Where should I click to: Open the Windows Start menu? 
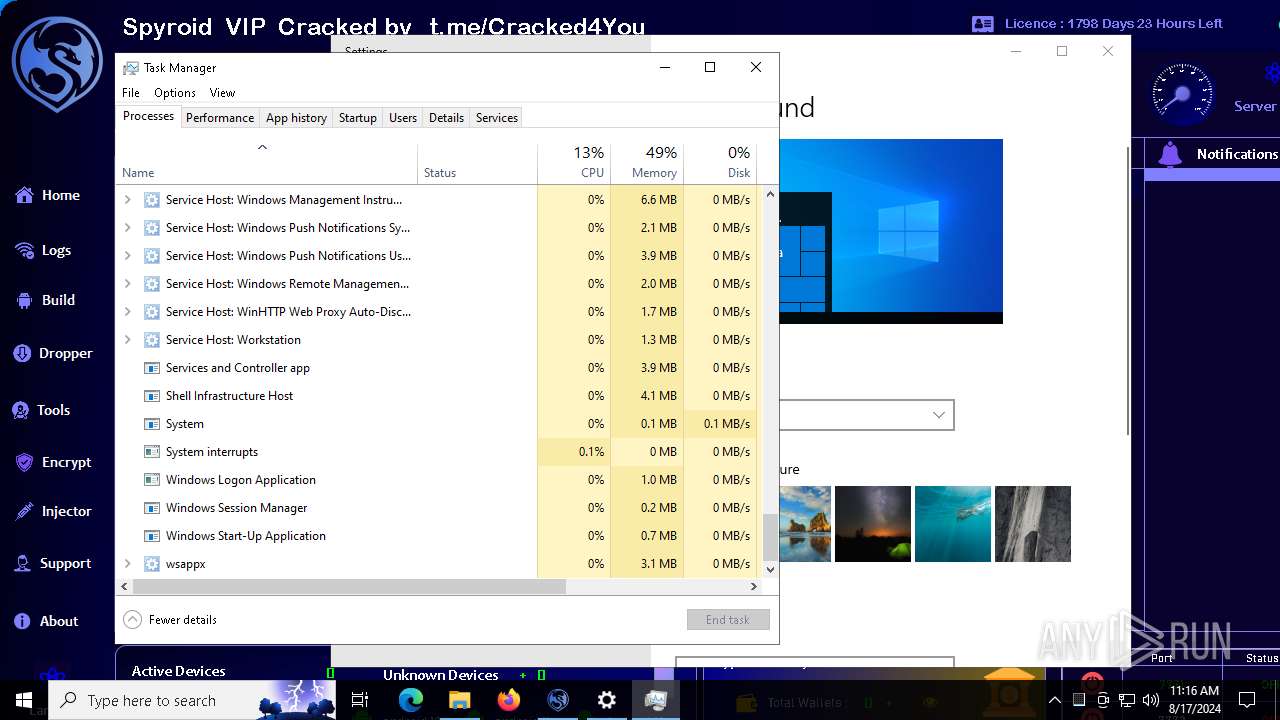tap(24, 700)
